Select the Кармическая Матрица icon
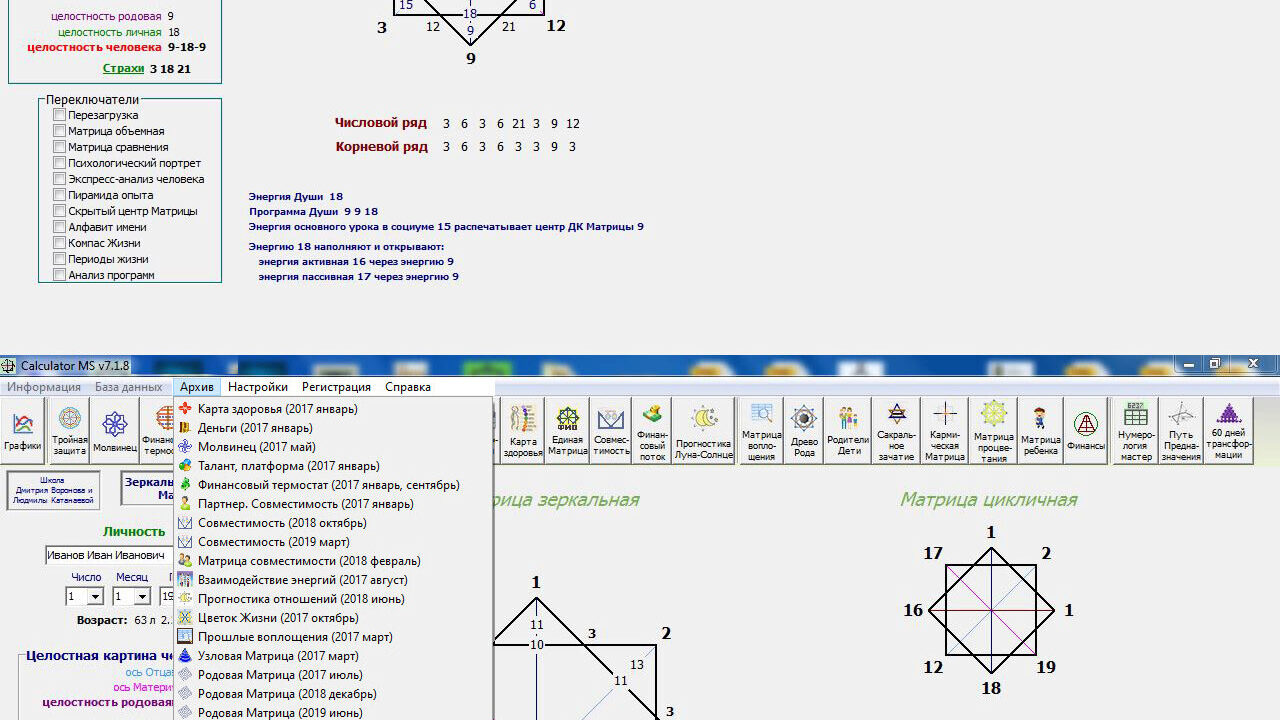Screen dimensions: 1280x720 [944, 431]
